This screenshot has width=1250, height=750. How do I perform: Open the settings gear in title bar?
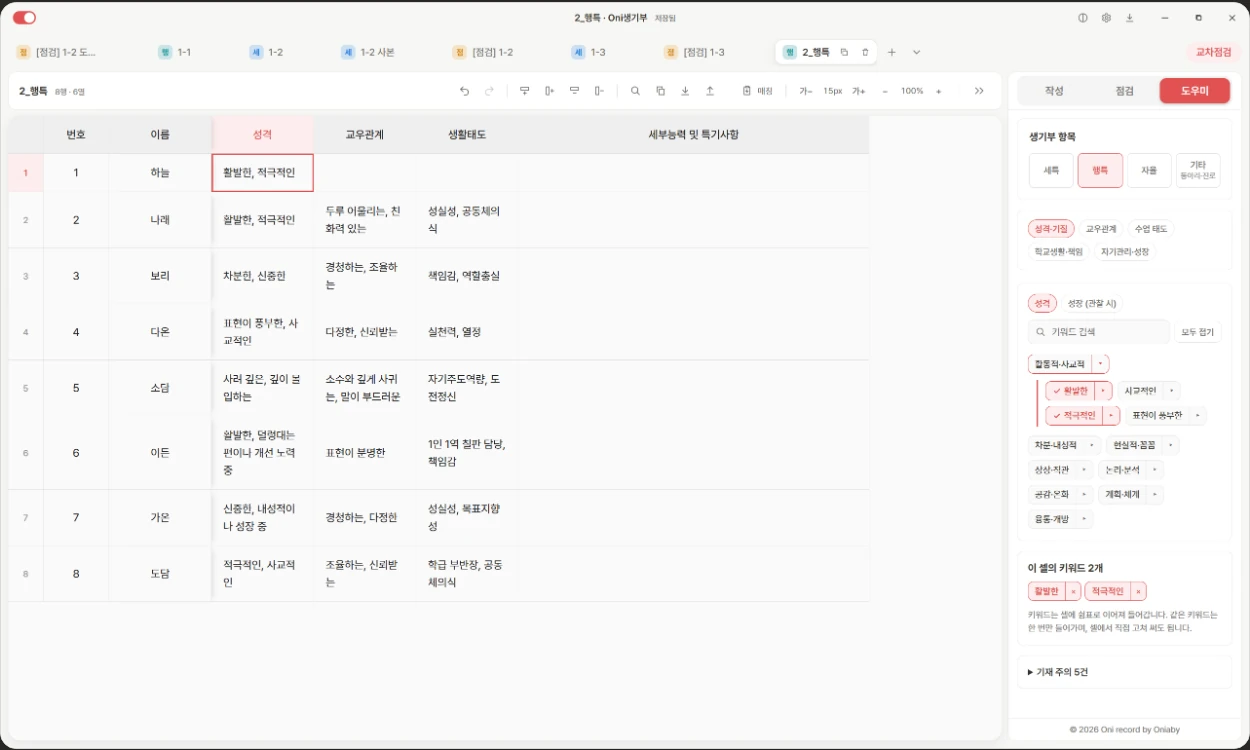click(x=1106, y=18)
